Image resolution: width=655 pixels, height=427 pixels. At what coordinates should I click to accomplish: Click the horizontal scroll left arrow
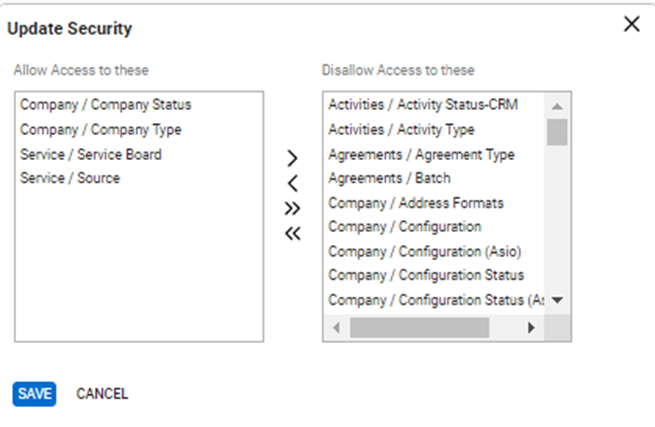click(335, 327)
